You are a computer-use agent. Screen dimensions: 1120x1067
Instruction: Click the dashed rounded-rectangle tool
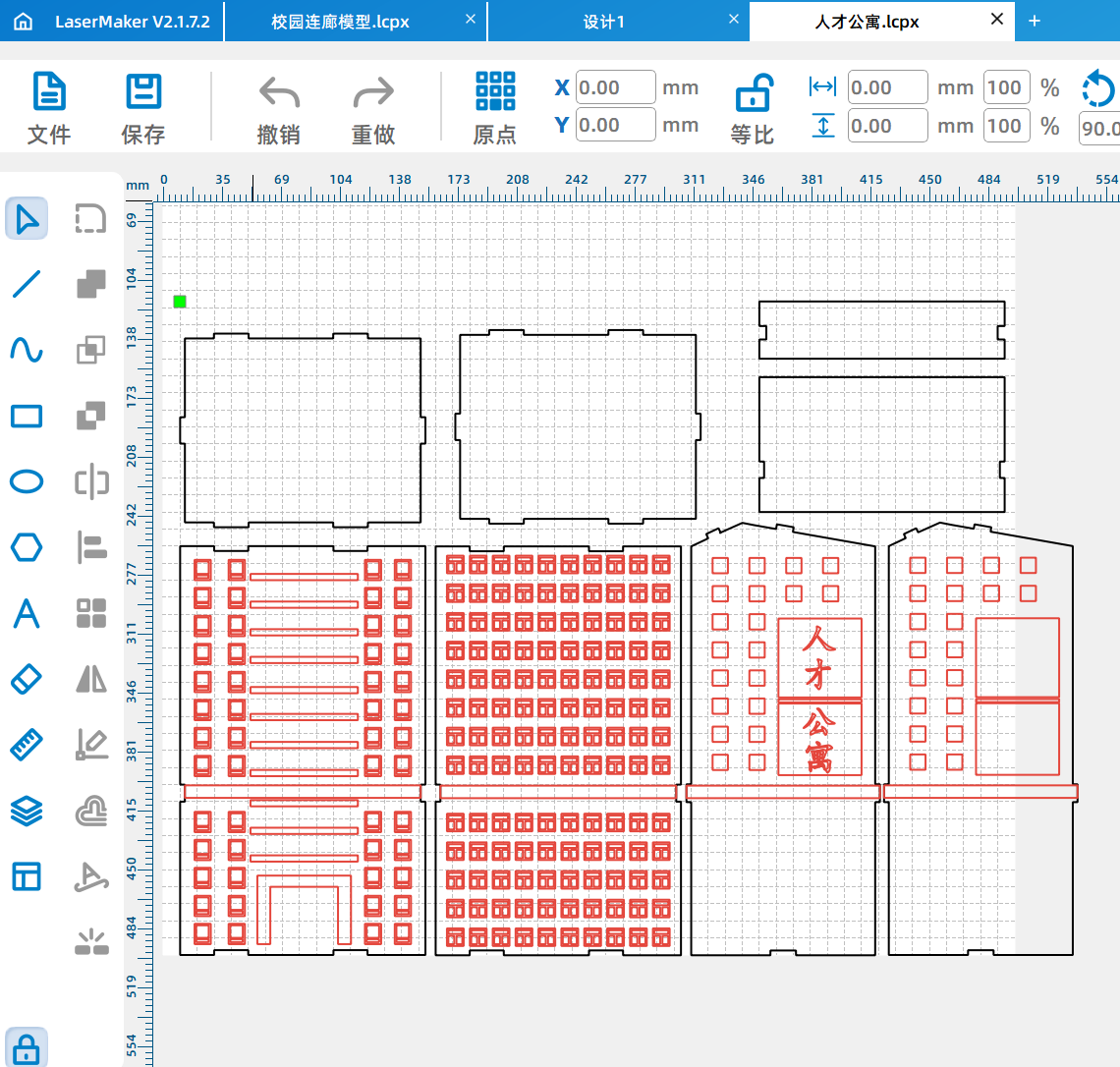click(90, 218)
